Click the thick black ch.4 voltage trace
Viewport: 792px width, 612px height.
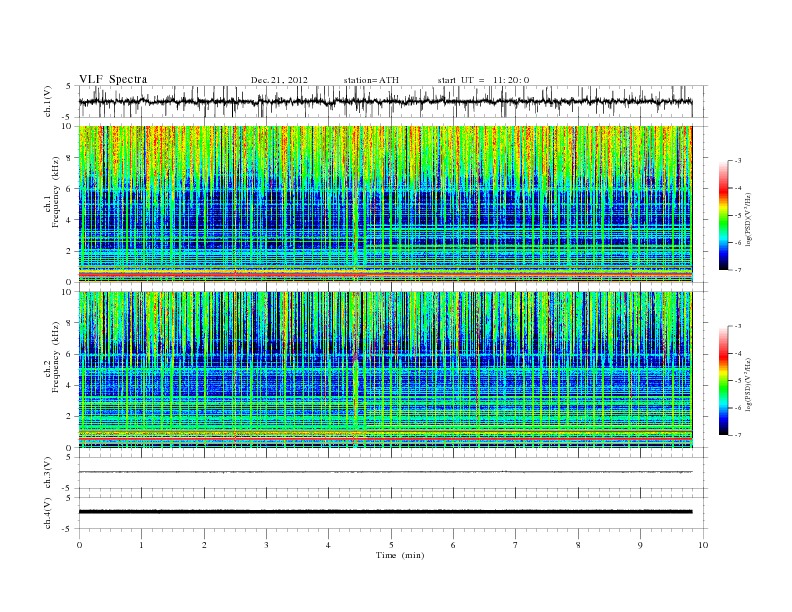[385, 512]
